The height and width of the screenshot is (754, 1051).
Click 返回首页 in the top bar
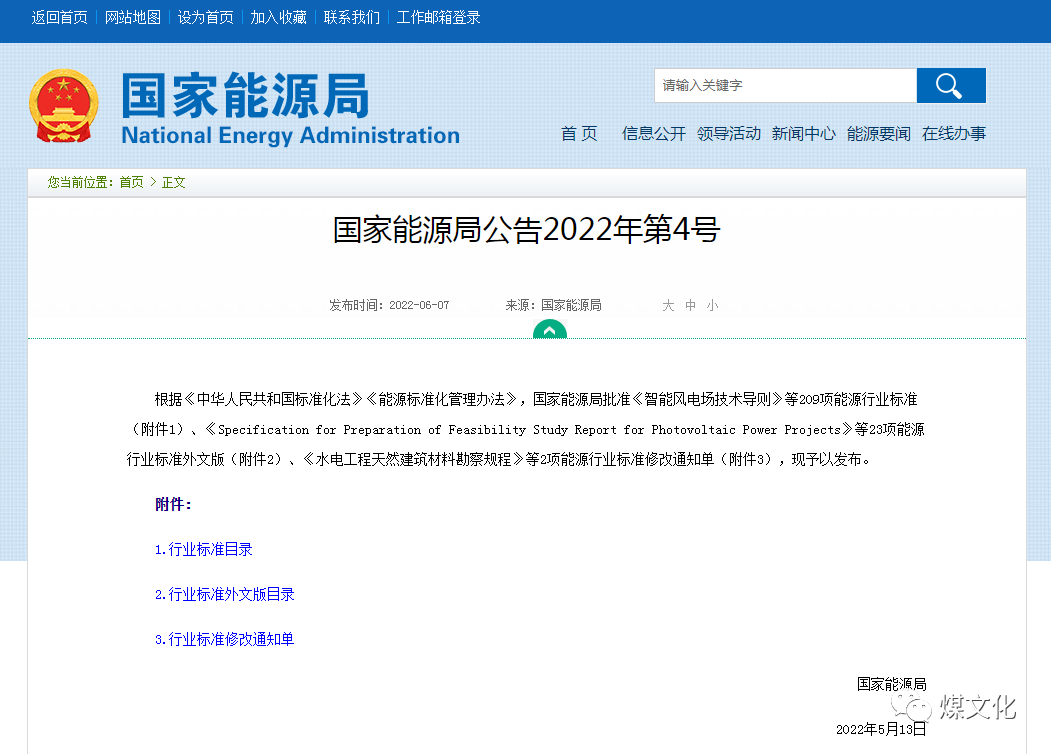coord(58,17)
